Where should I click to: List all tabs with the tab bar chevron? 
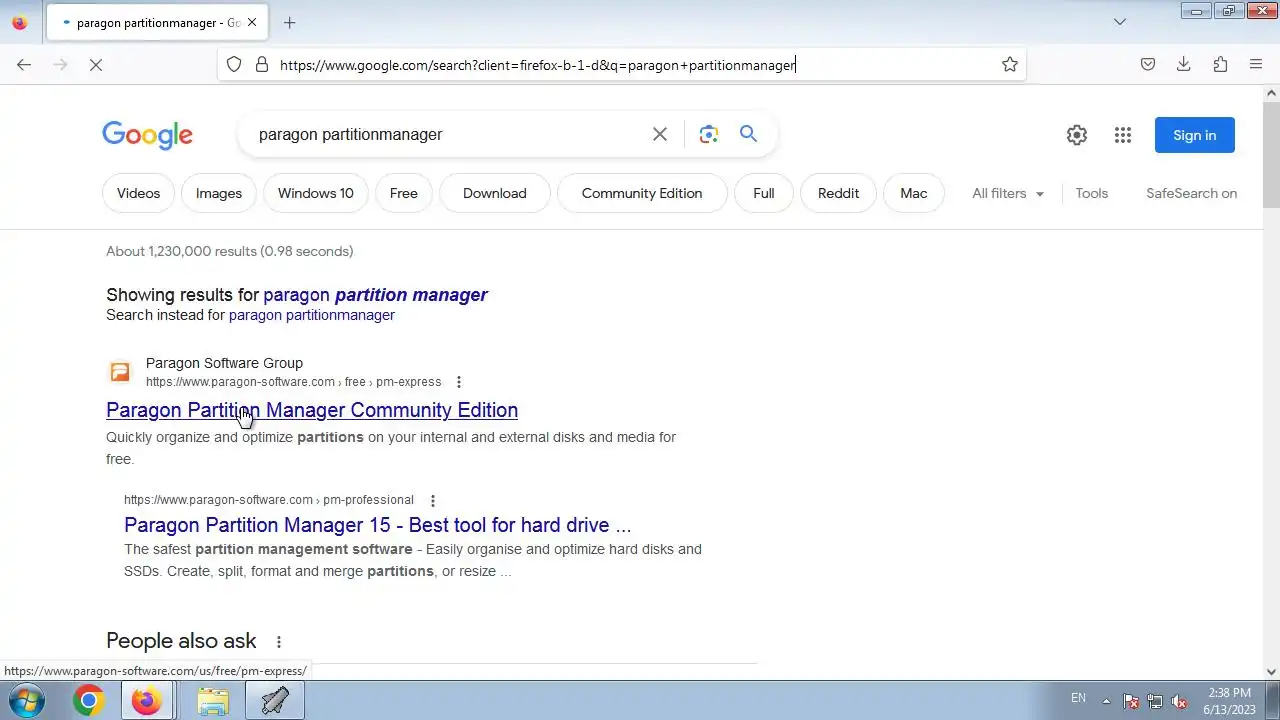(x=1120, y=22)
